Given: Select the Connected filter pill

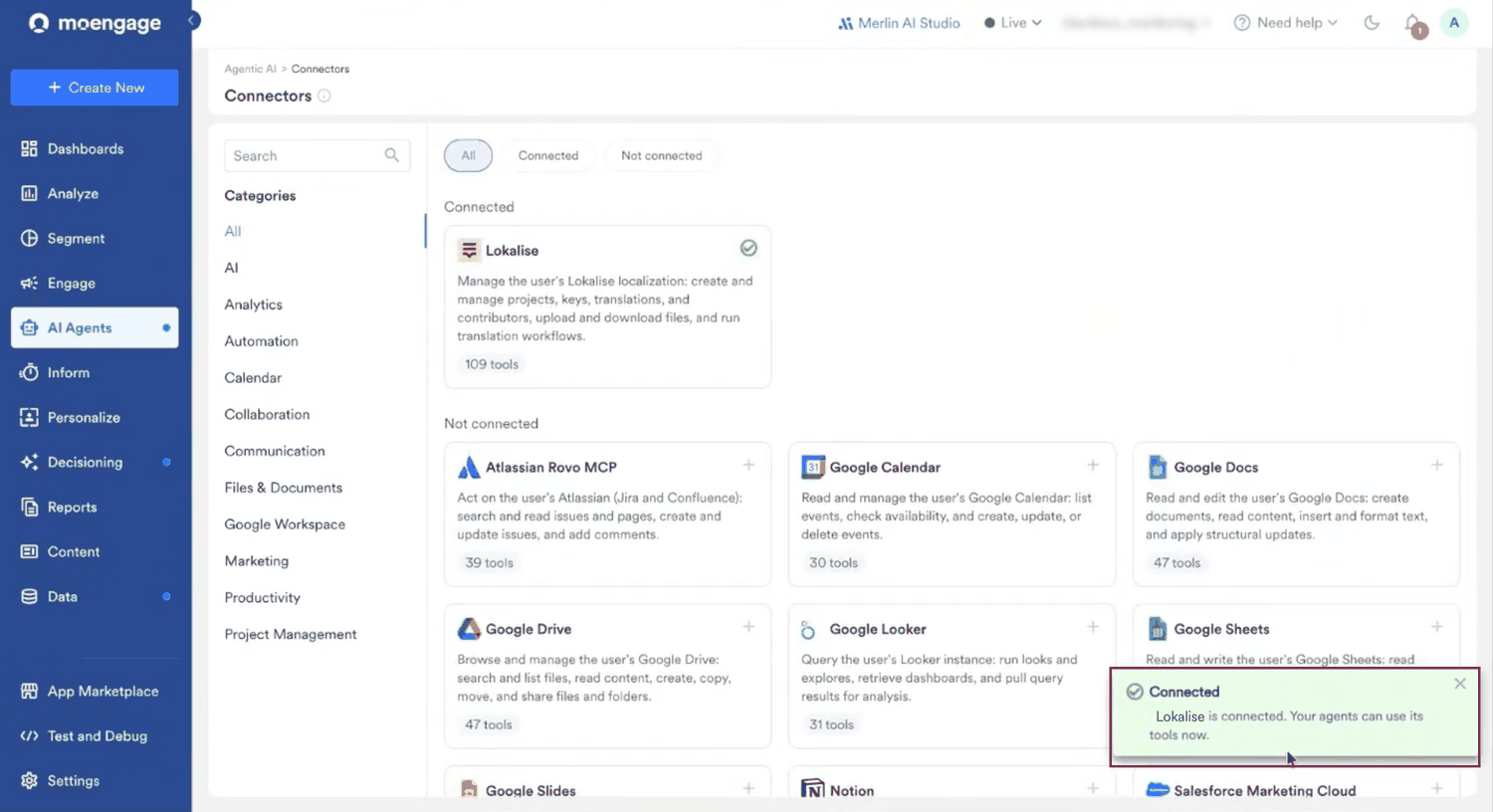Looking at the screenshot, I should [x=548, y=155].
